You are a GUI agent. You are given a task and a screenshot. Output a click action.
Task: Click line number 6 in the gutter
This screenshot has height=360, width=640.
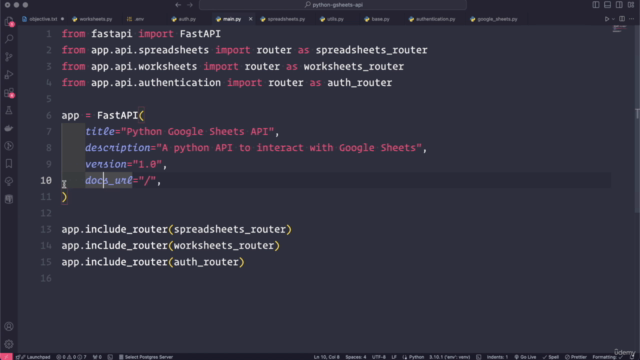point(49,116)
